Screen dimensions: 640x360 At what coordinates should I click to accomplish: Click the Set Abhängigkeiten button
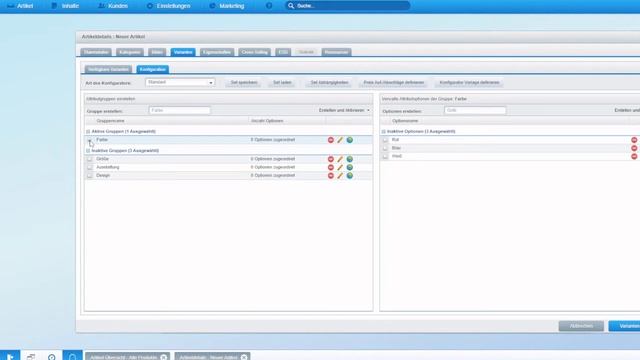pyautogui.click(x=329, y=82)
